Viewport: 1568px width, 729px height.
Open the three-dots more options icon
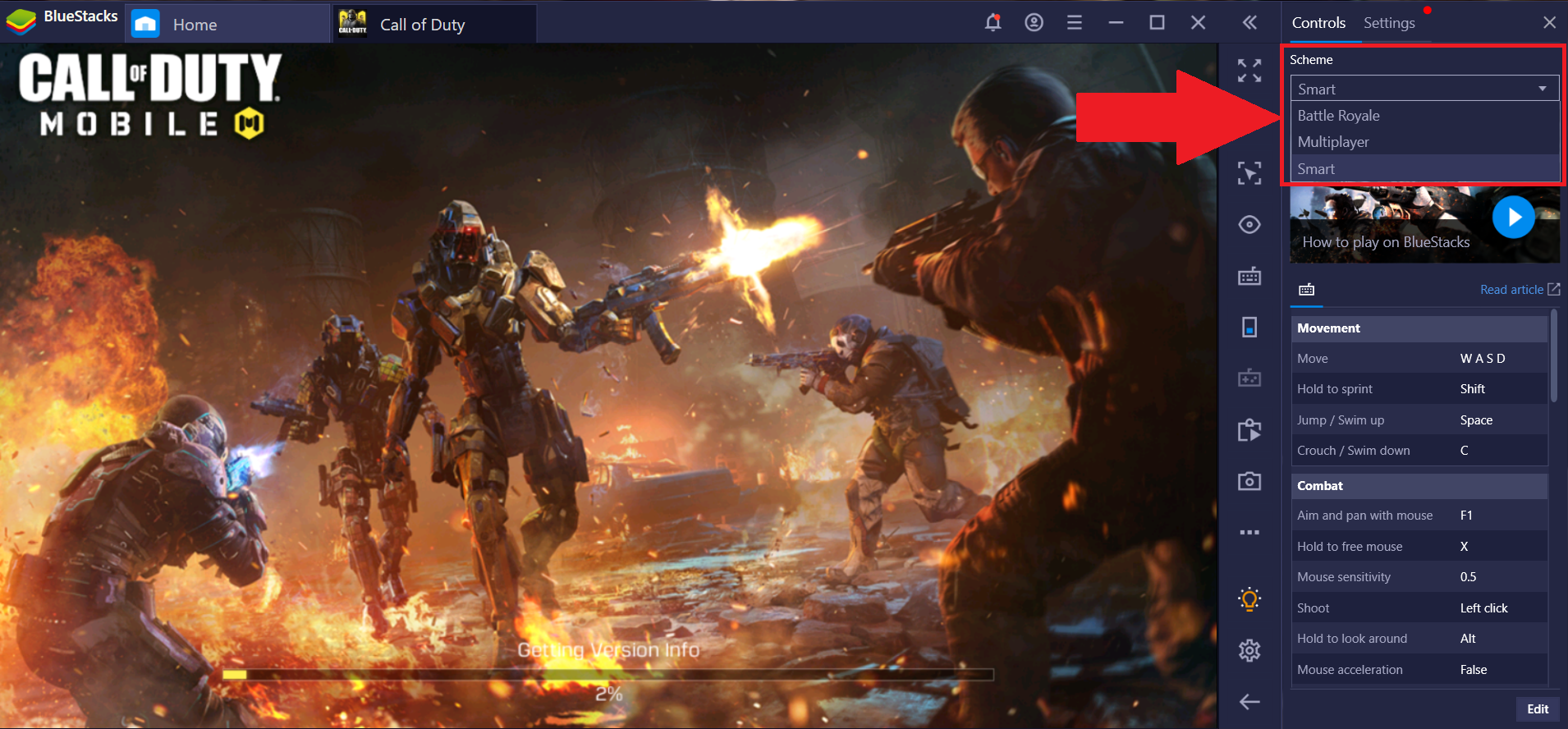pyautogui.click(x=1249, y=532)
